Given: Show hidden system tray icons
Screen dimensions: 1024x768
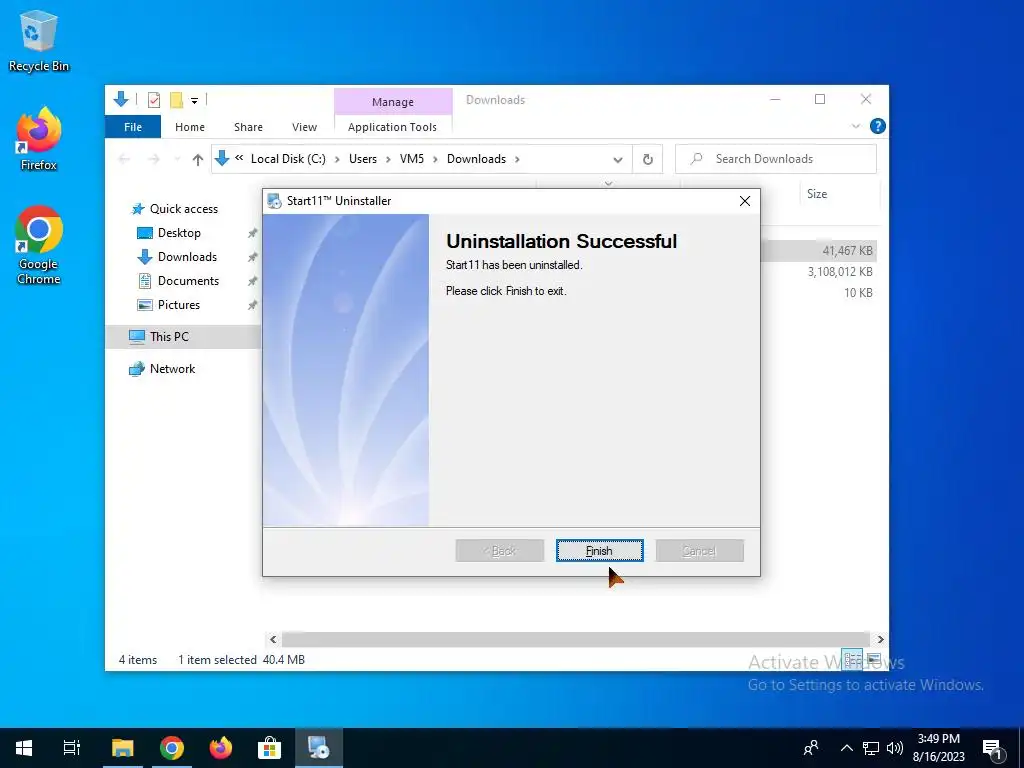Looking at the screenshot, I should click(x=846, y=748).
